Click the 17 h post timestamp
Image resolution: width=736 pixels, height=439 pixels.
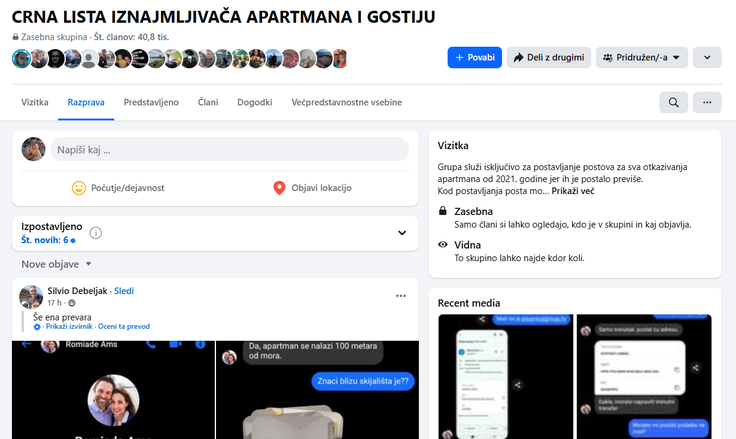[x=54, y=303]
